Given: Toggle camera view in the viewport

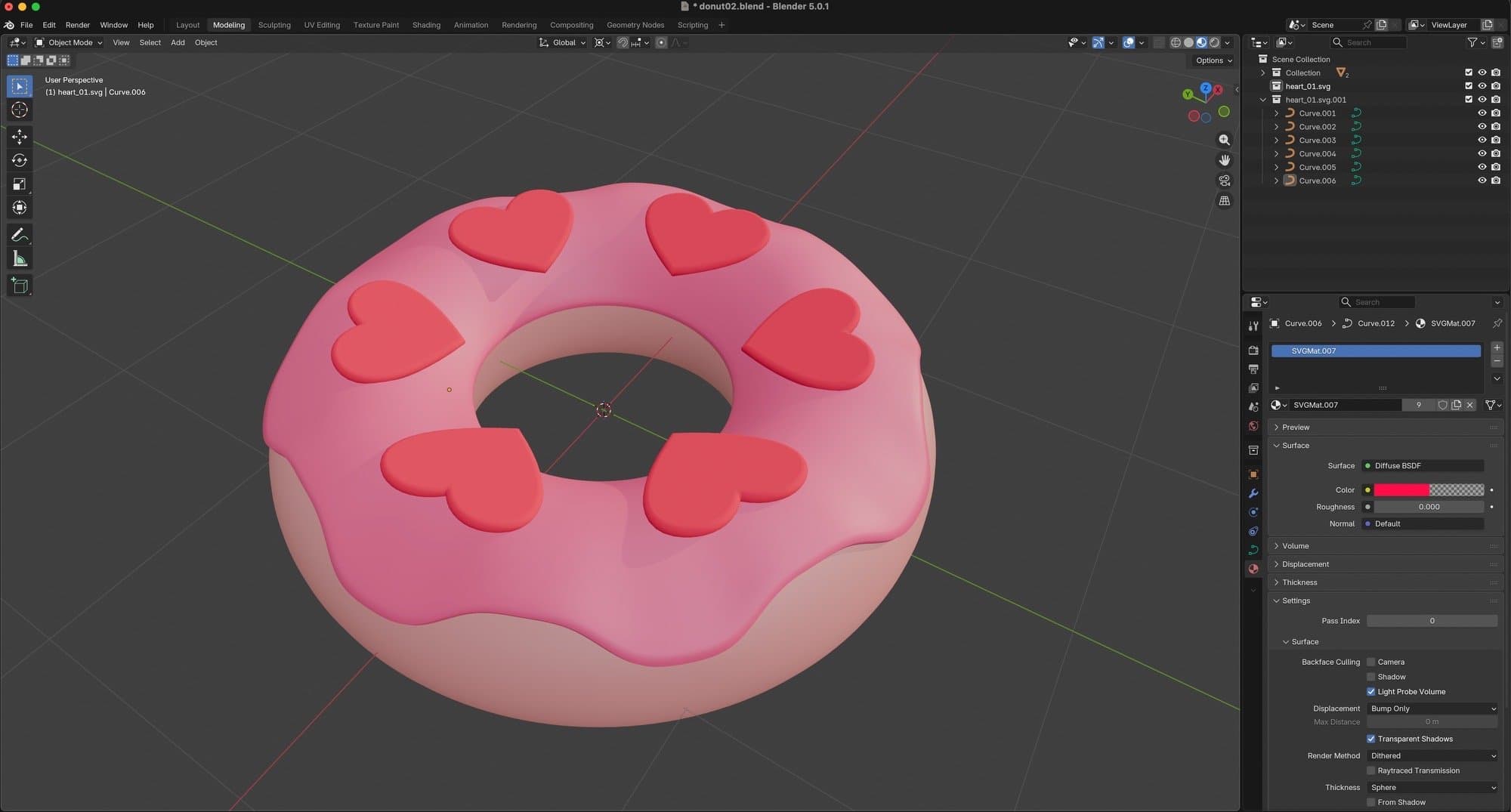Looking at the screenshot, I should click(x=1224, y=181).
